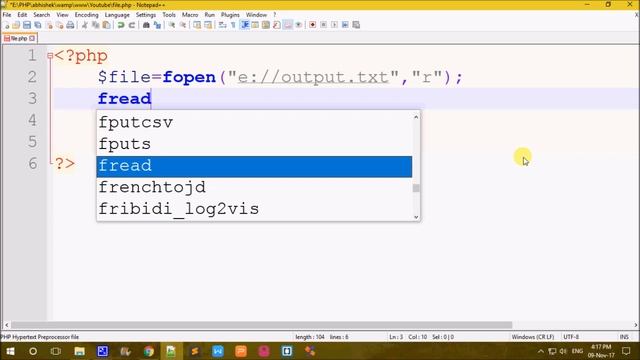Click autocomplete list scroll down arrow
This screenshot has height=360, width=640.
(416, 217)
